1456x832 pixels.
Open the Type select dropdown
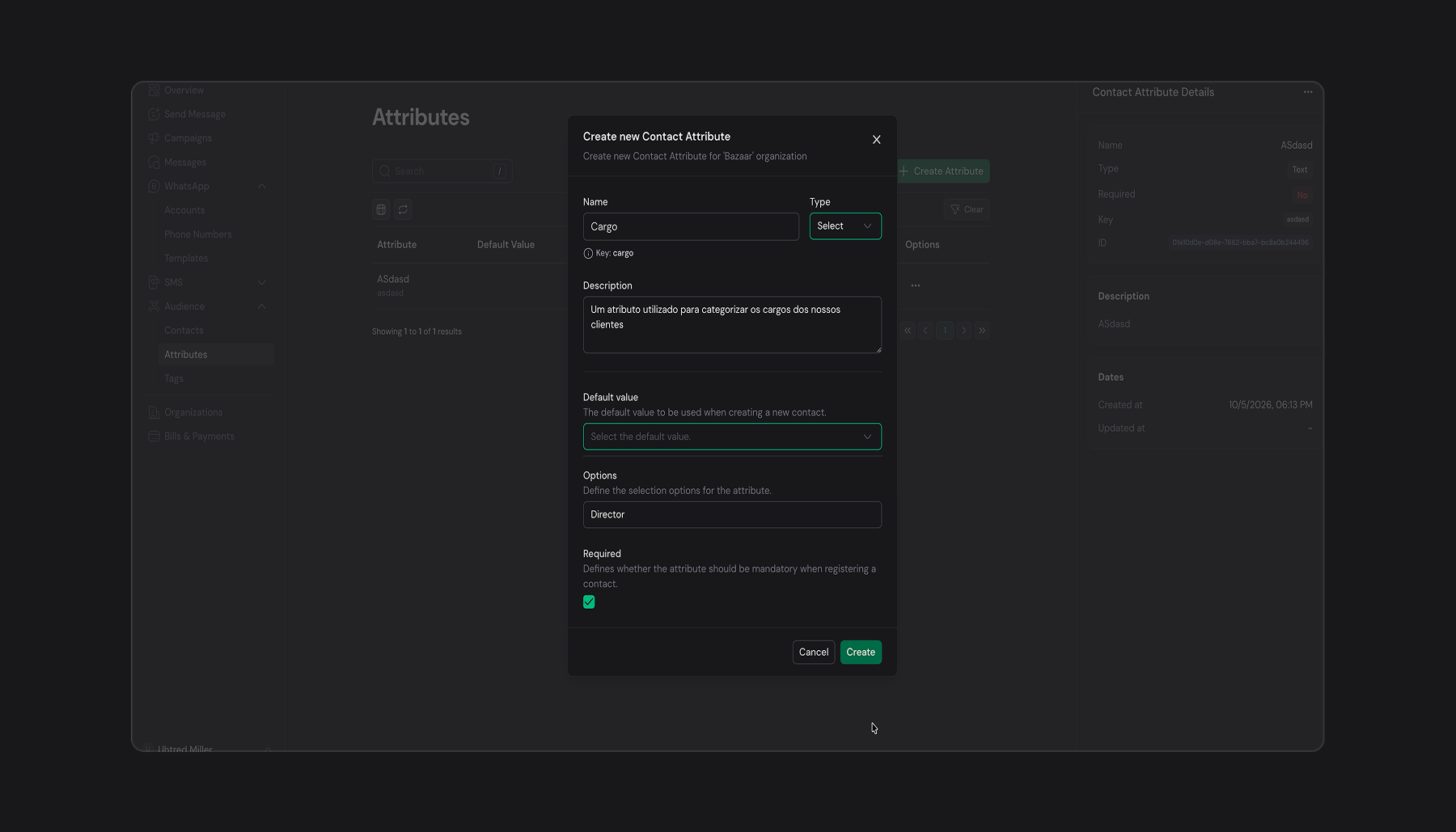[845, 226]
